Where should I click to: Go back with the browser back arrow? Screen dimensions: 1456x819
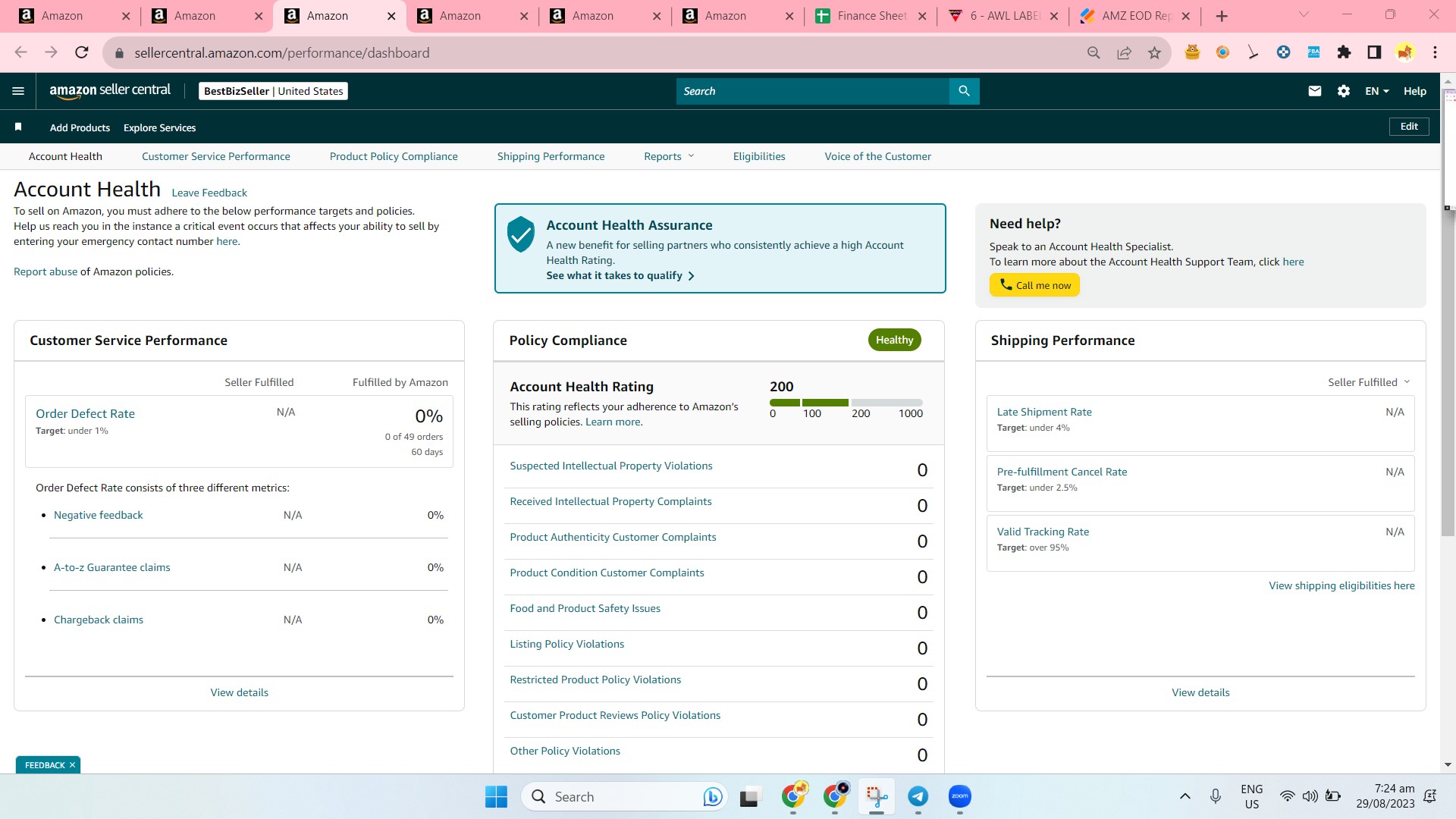point(21,52)
